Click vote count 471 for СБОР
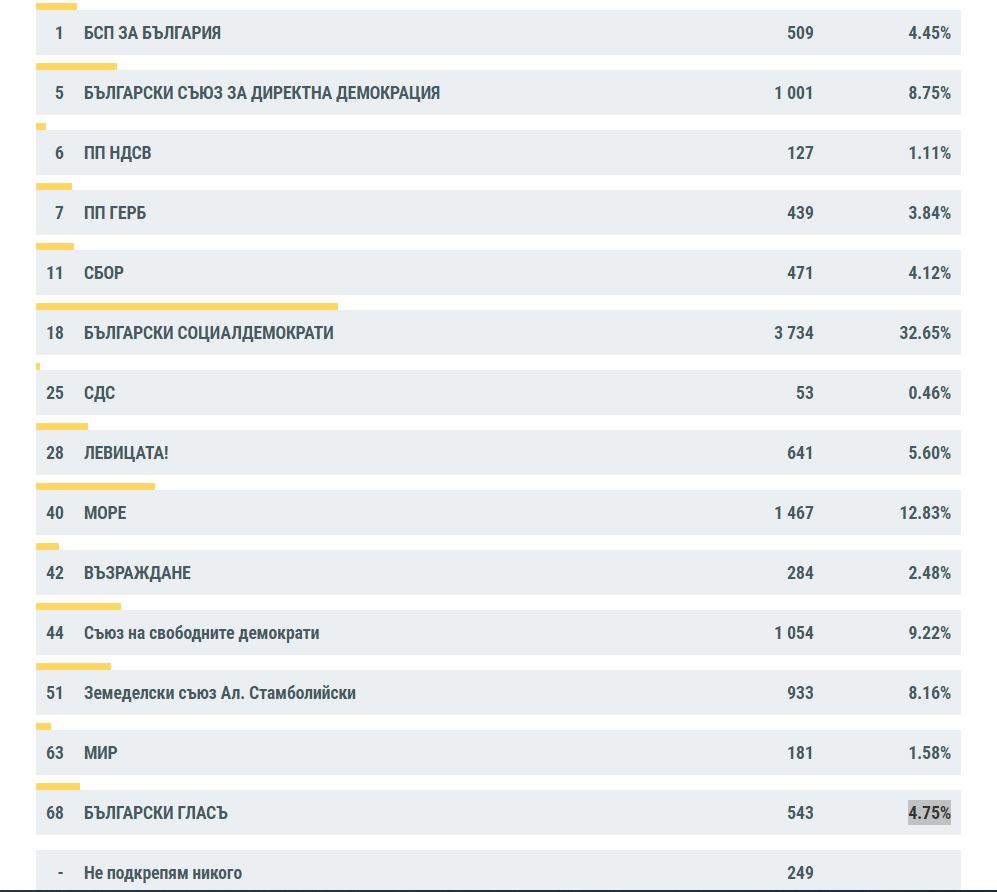The image size is (997, 892). tap(800, 273)
